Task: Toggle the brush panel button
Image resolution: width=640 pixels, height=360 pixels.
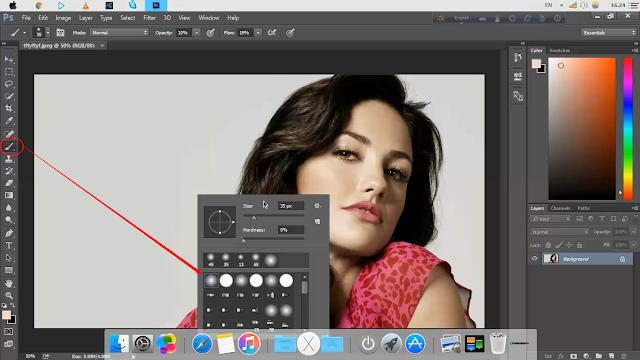Action: [60, 33]
